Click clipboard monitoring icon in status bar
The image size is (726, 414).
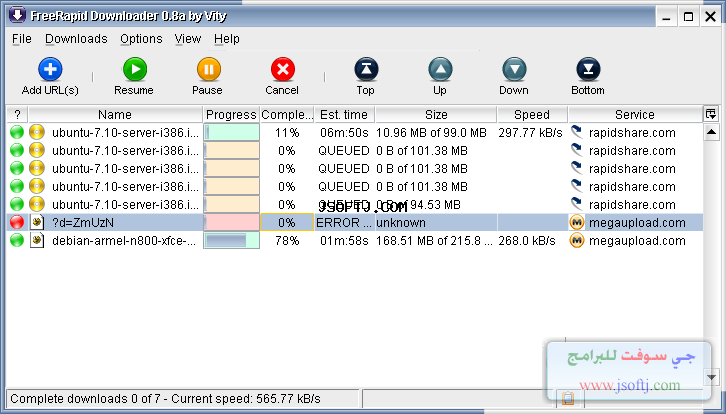(568, 398)
